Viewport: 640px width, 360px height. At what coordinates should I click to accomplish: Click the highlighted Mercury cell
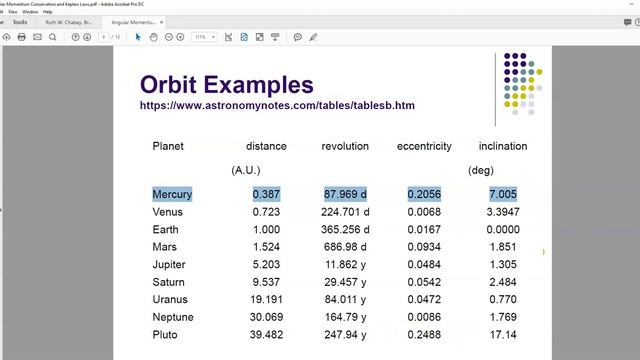tap(172, 194)
